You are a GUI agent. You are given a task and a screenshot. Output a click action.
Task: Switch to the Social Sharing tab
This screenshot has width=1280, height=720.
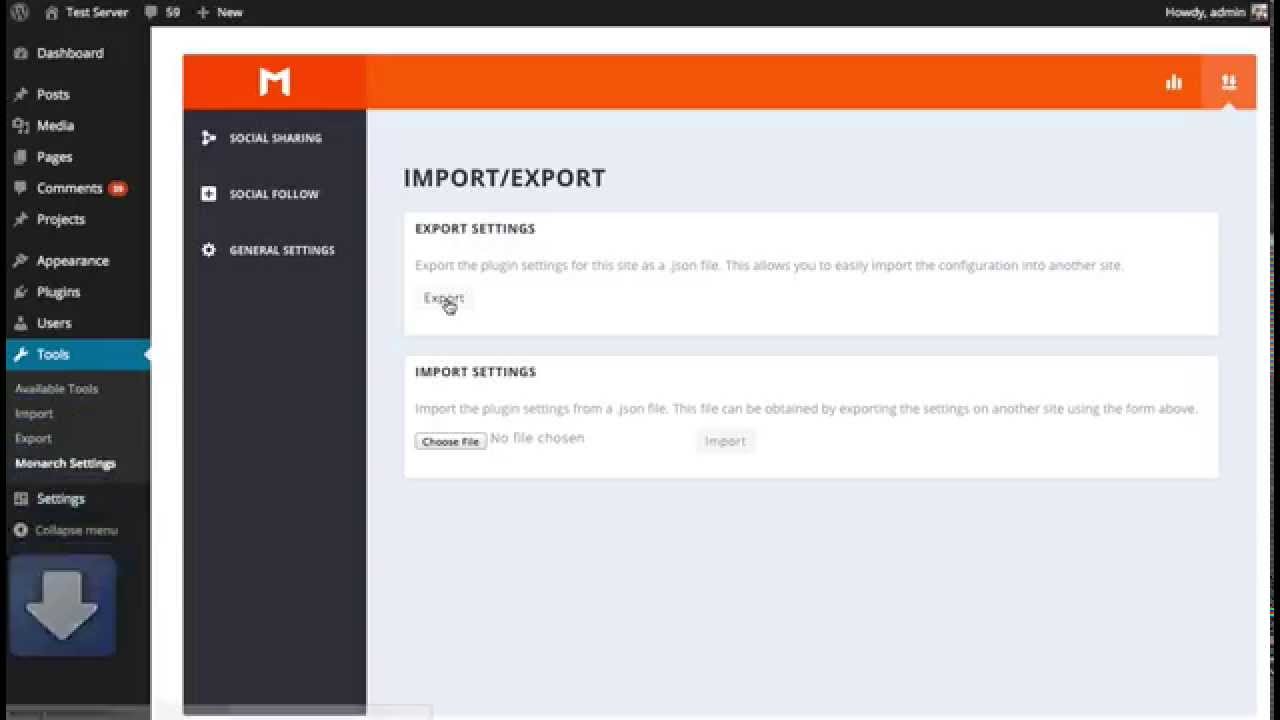[x=274, y=138]
